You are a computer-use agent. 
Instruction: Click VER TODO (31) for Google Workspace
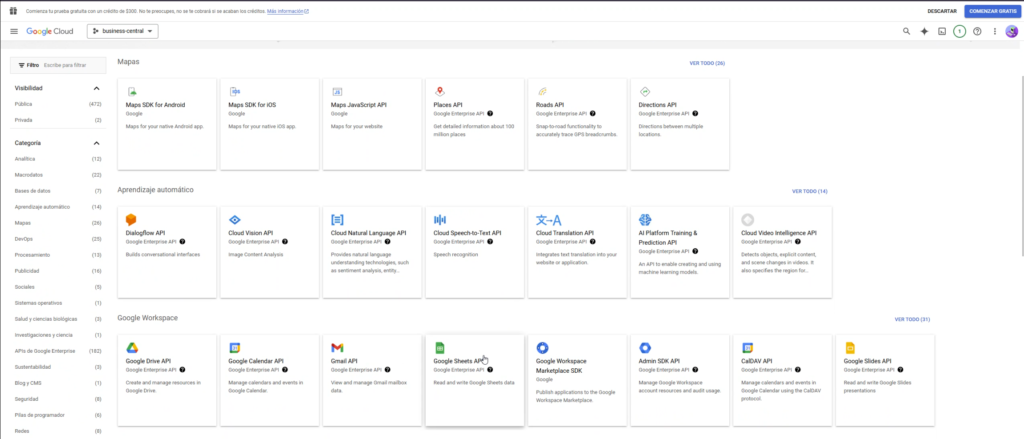[912, 319]
